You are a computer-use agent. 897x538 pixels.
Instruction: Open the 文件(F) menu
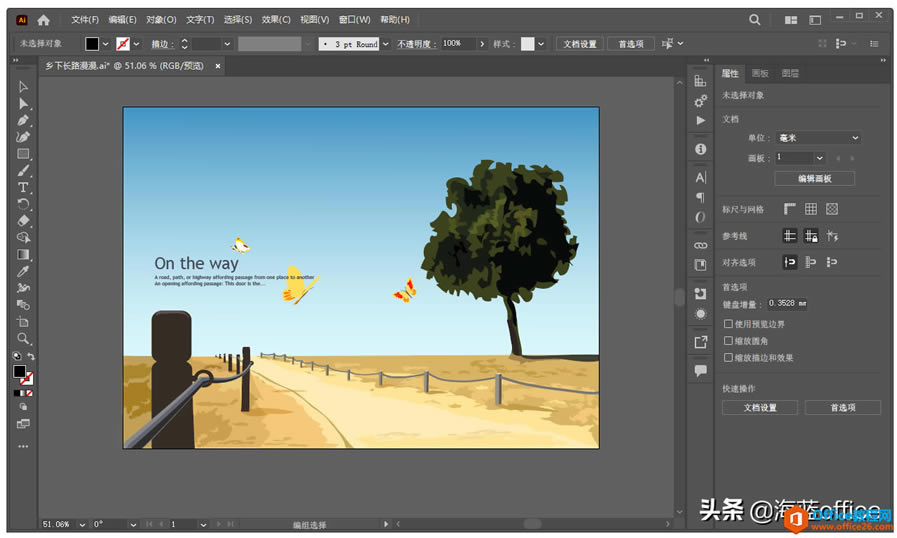[85, 20]
